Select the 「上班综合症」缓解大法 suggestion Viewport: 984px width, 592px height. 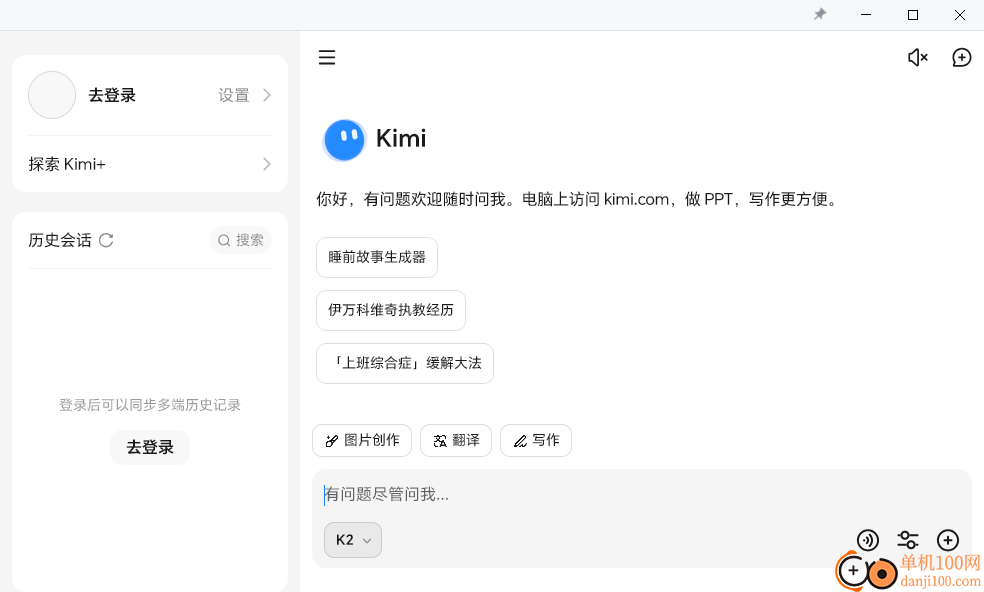point(405,363)
